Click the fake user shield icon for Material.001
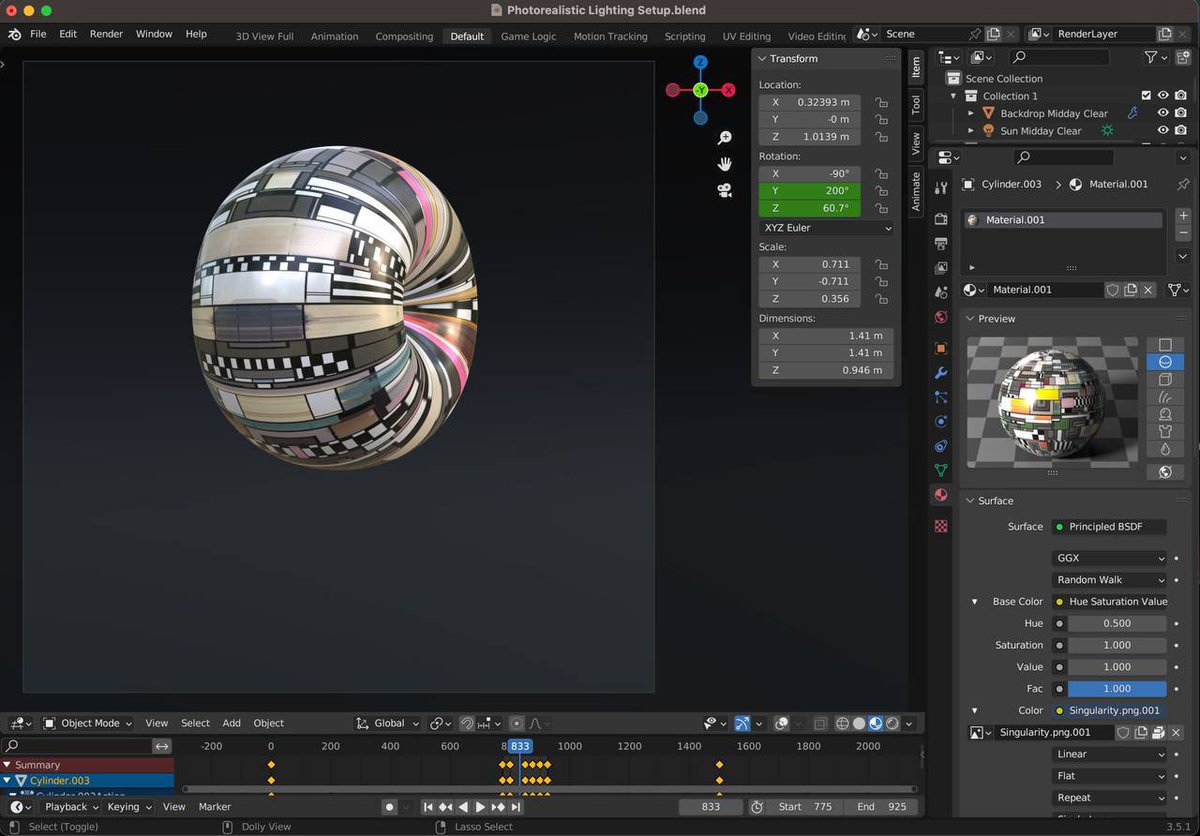This screenshot has height=836, width=1200. click(x=1112, y=290)
